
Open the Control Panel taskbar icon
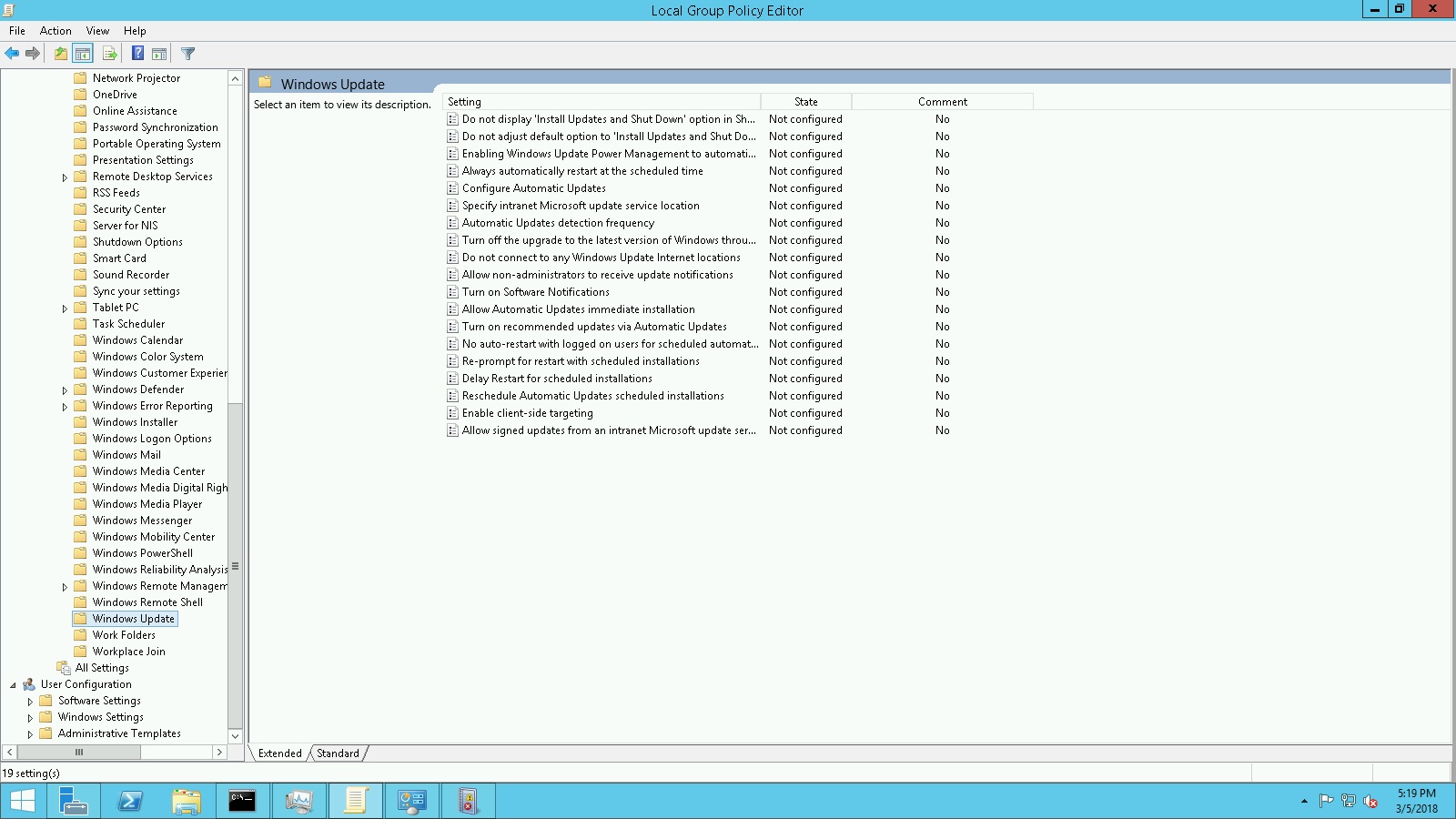coord(411,801)
